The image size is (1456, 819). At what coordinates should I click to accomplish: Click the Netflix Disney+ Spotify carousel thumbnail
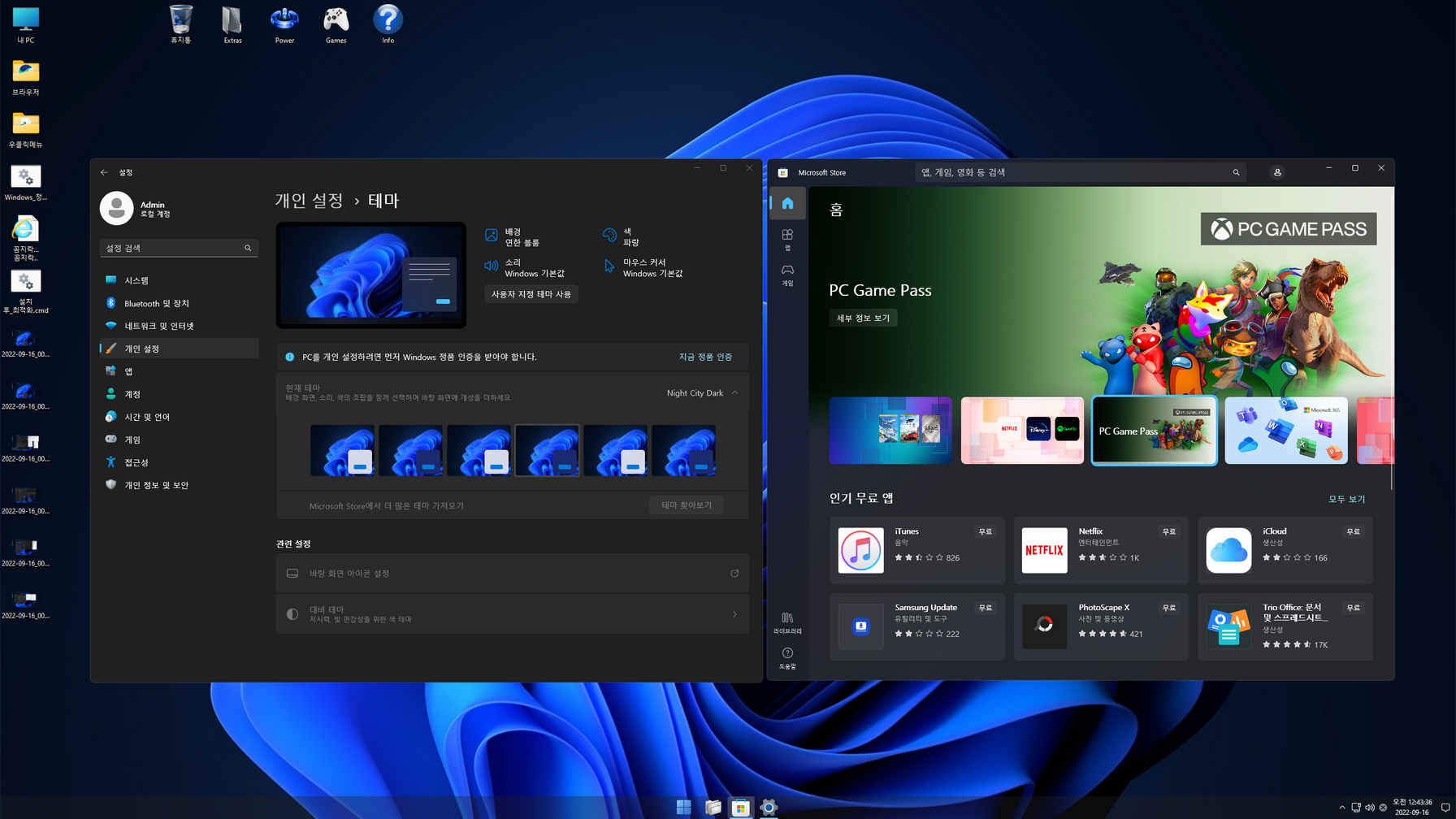1022,431
